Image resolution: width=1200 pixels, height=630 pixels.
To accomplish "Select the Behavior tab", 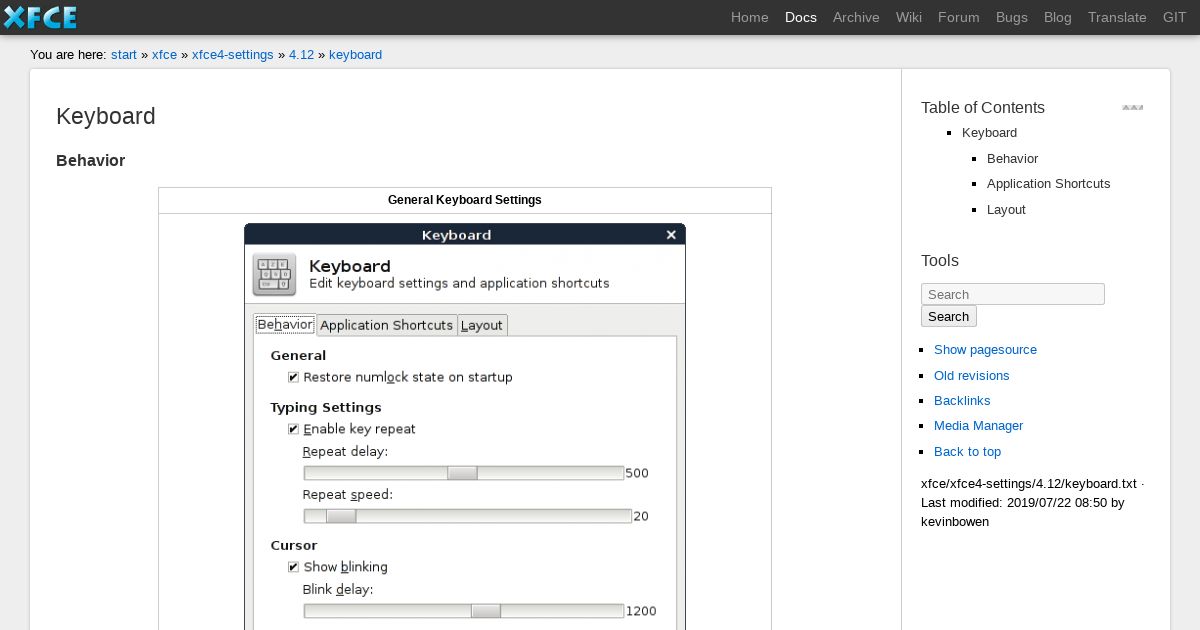I will pos(285,325).
